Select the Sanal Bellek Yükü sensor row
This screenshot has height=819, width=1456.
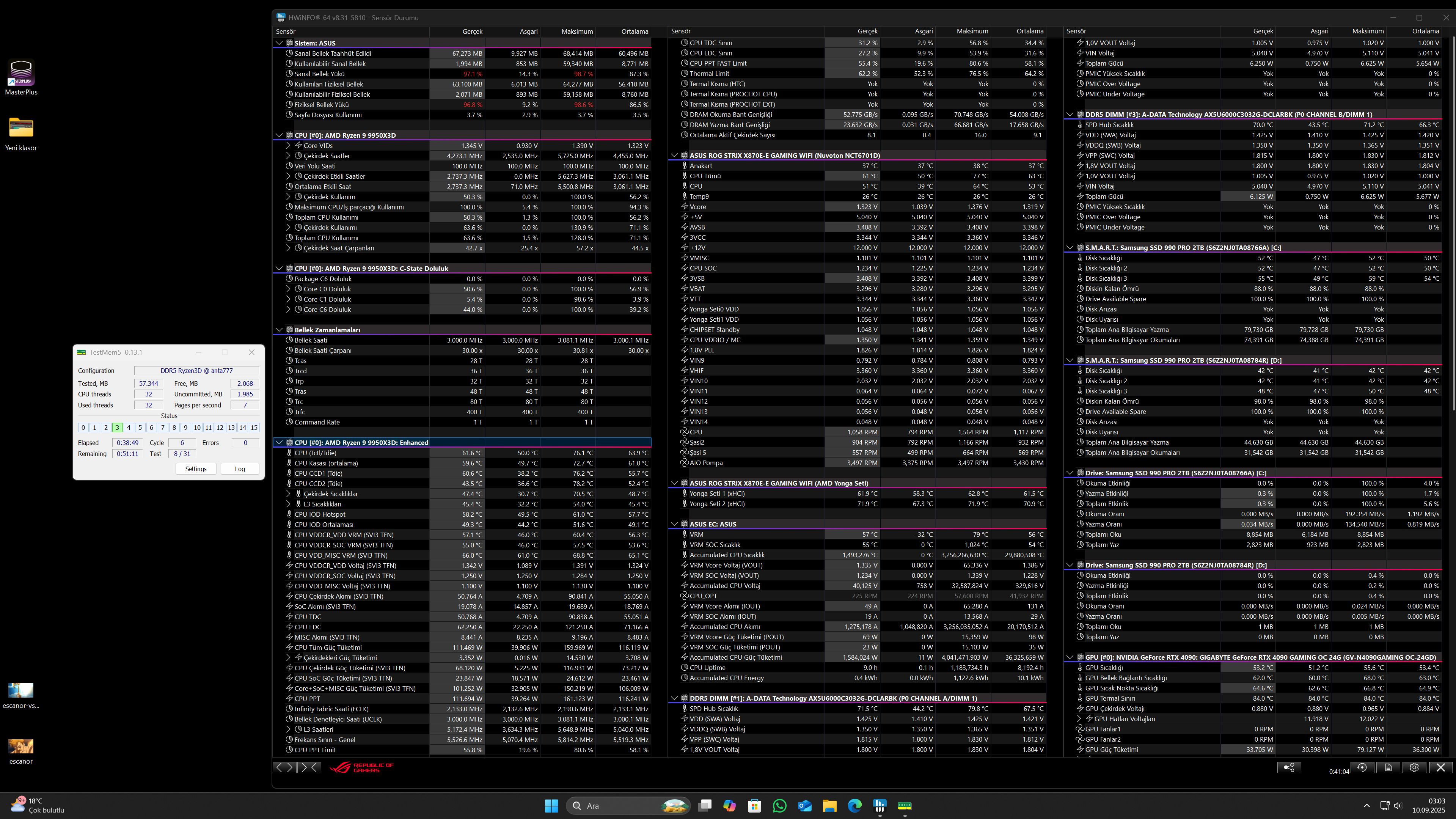tap(462, 74)
